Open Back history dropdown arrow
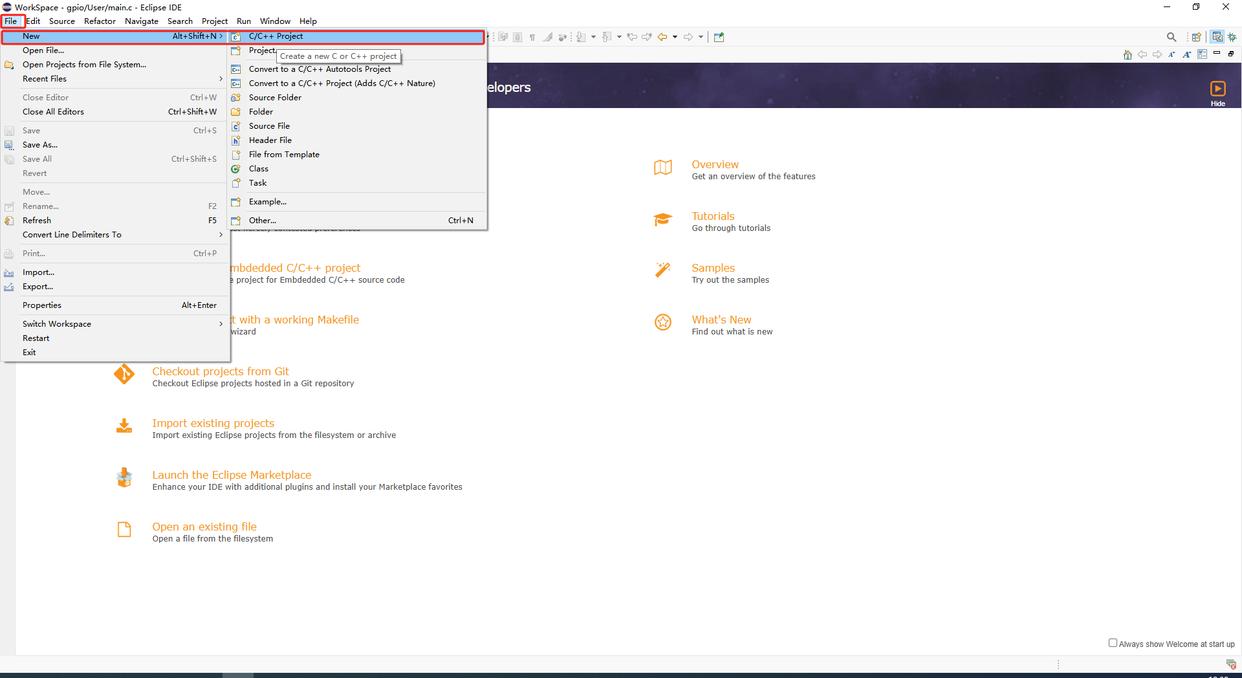Image resolution: width=1242 pixels, height=678 pixels. point(675,37)
